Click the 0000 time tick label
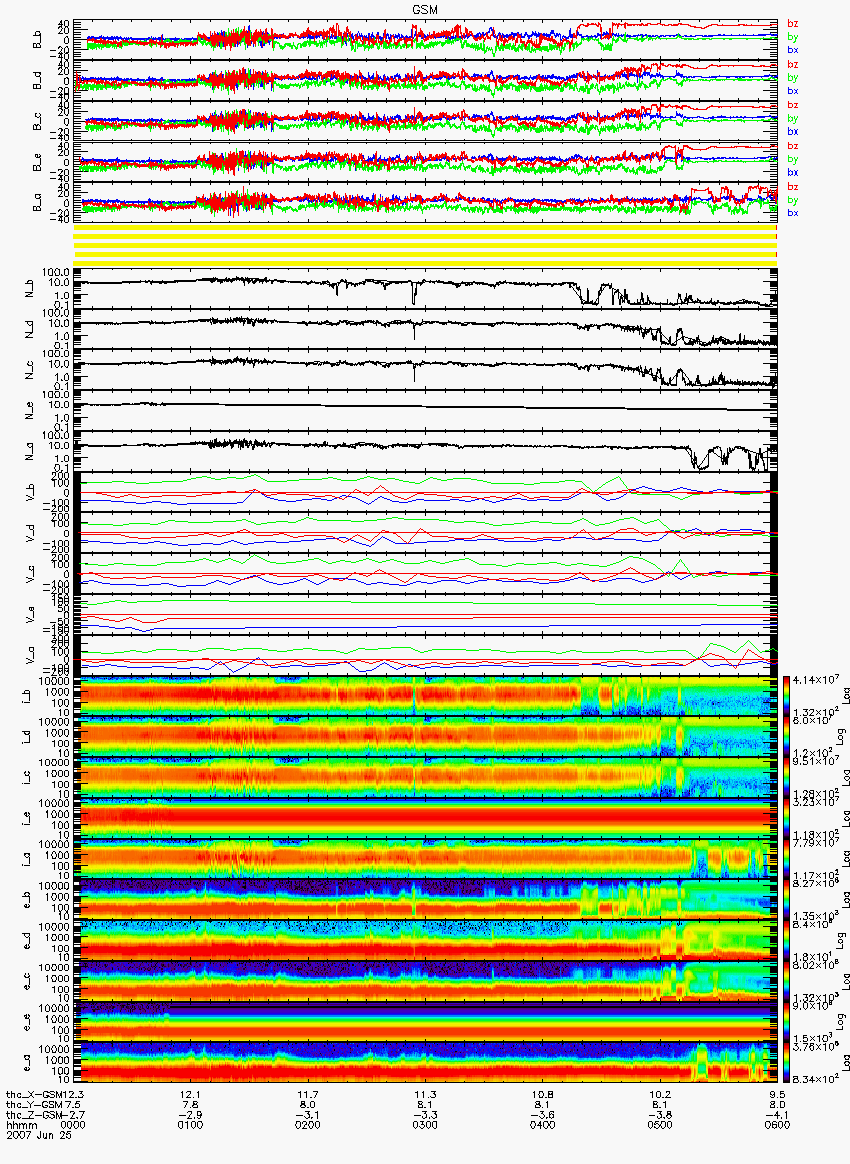Viewport: 850px width, 1164px height. (x=73, y=1125)
